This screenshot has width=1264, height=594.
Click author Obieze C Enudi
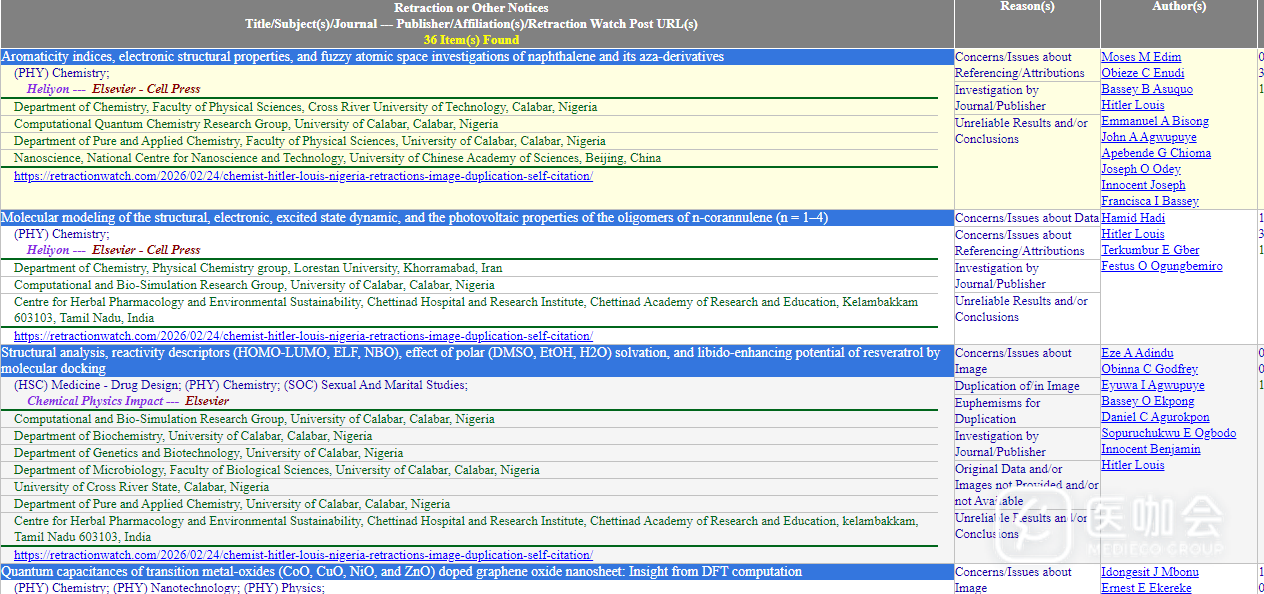point(1142,73)
